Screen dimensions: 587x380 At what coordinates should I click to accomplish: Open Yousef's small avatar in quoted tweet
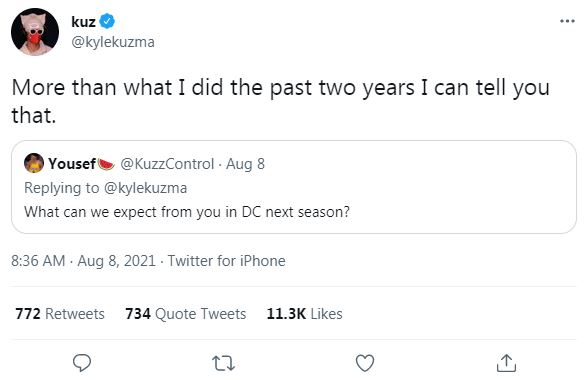tap(34, 163)
